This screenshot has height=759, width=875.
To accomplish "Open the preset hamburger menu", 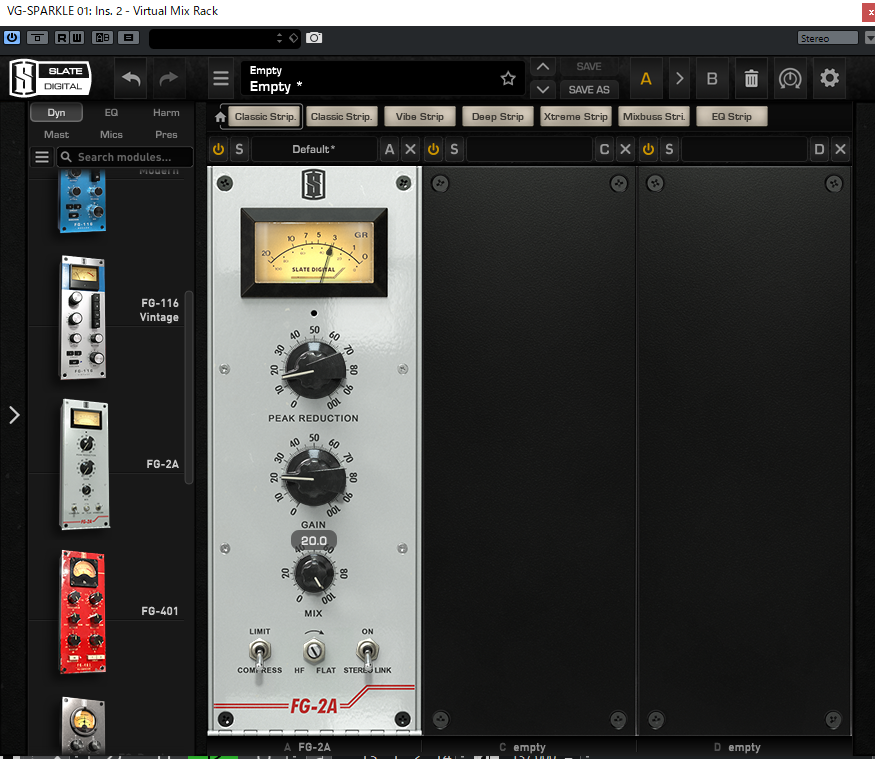I will point(221,78).
